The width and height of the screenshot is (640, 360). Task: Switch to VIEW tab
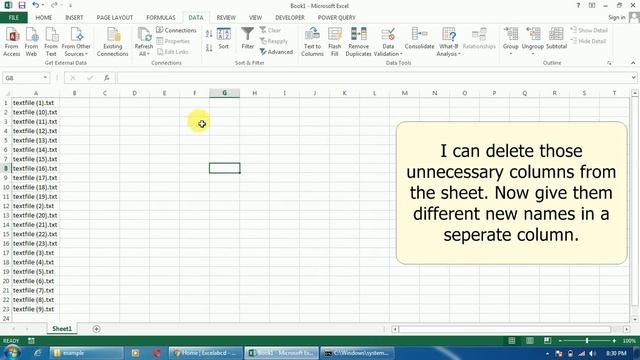(x=256, y=18)
